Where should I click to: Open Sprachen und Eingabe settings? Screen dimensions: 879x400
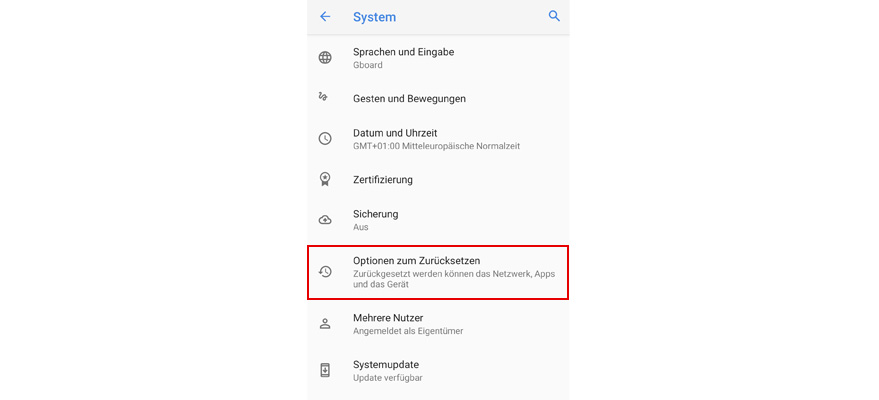[404, 52]
